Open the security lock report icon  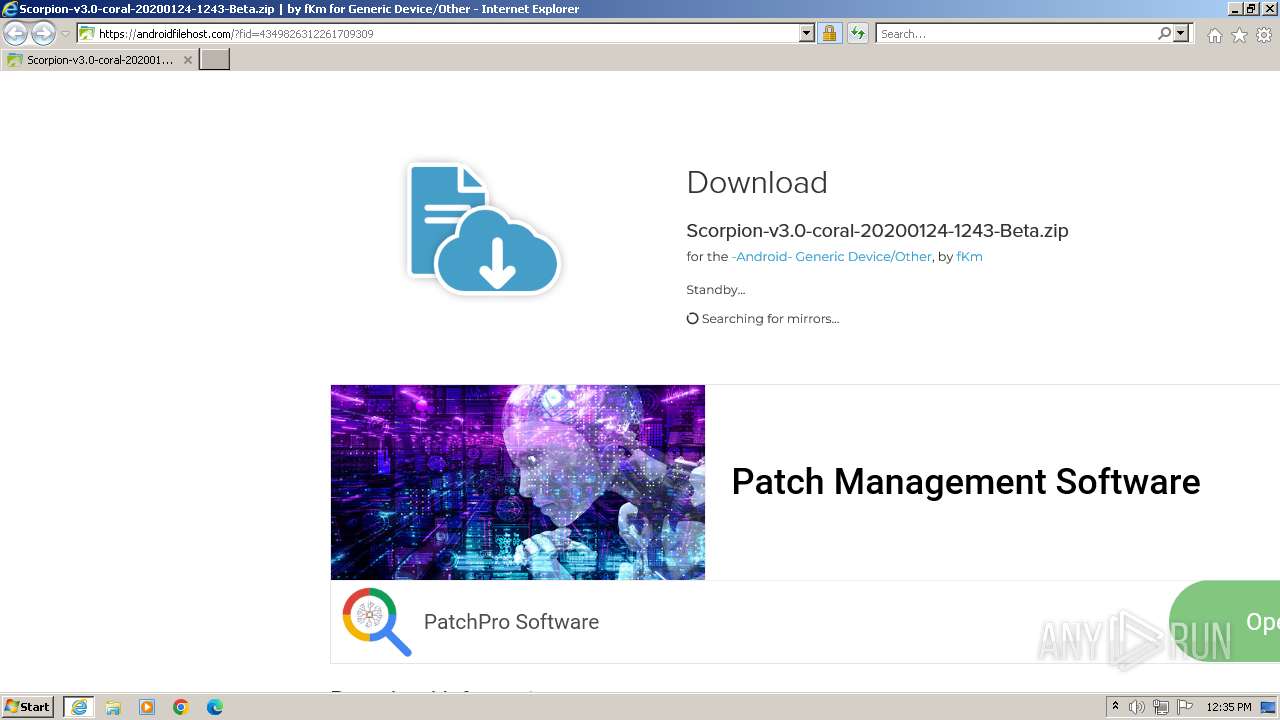click(x=829, y=33)
